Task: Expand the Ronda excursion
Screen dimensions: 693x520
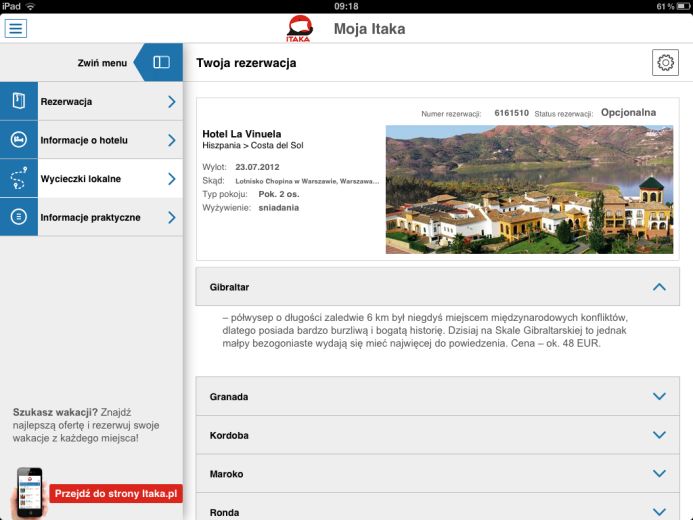Action: [658, 511]
